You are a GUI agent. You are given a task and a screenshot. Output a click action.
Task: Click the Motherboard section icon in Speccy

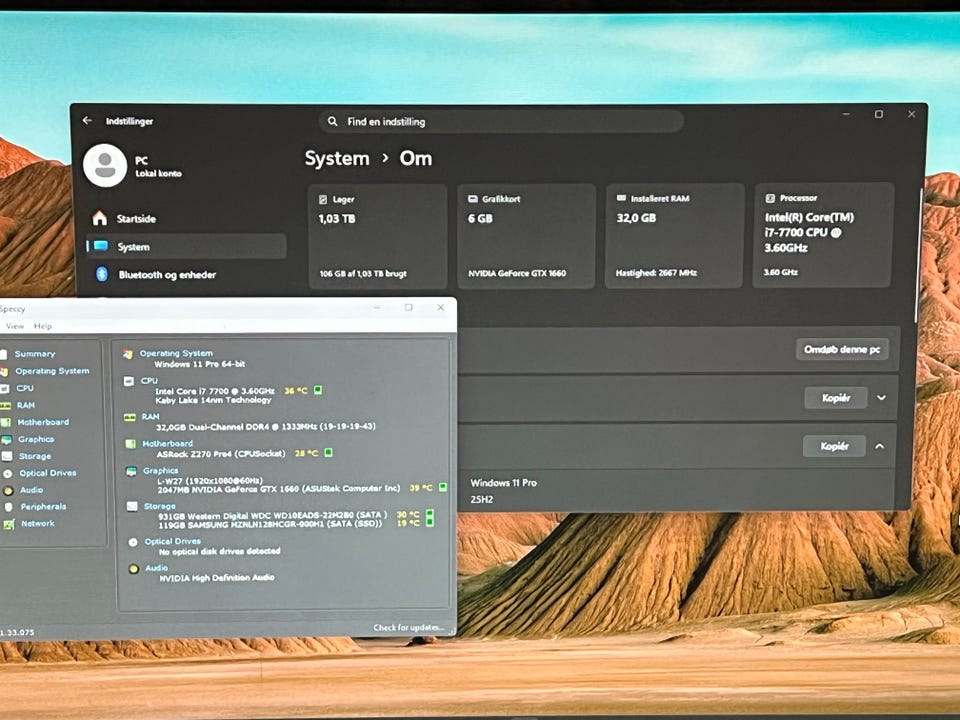130,444
